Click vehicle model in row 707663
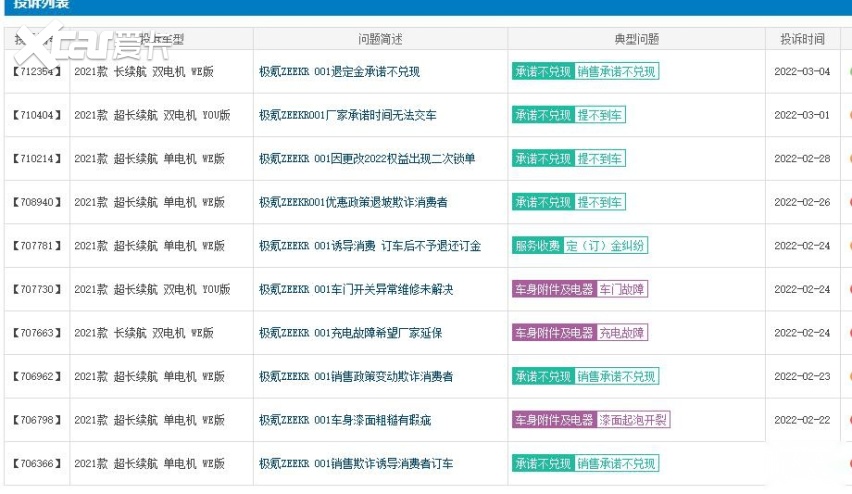 tap(144, 333)
